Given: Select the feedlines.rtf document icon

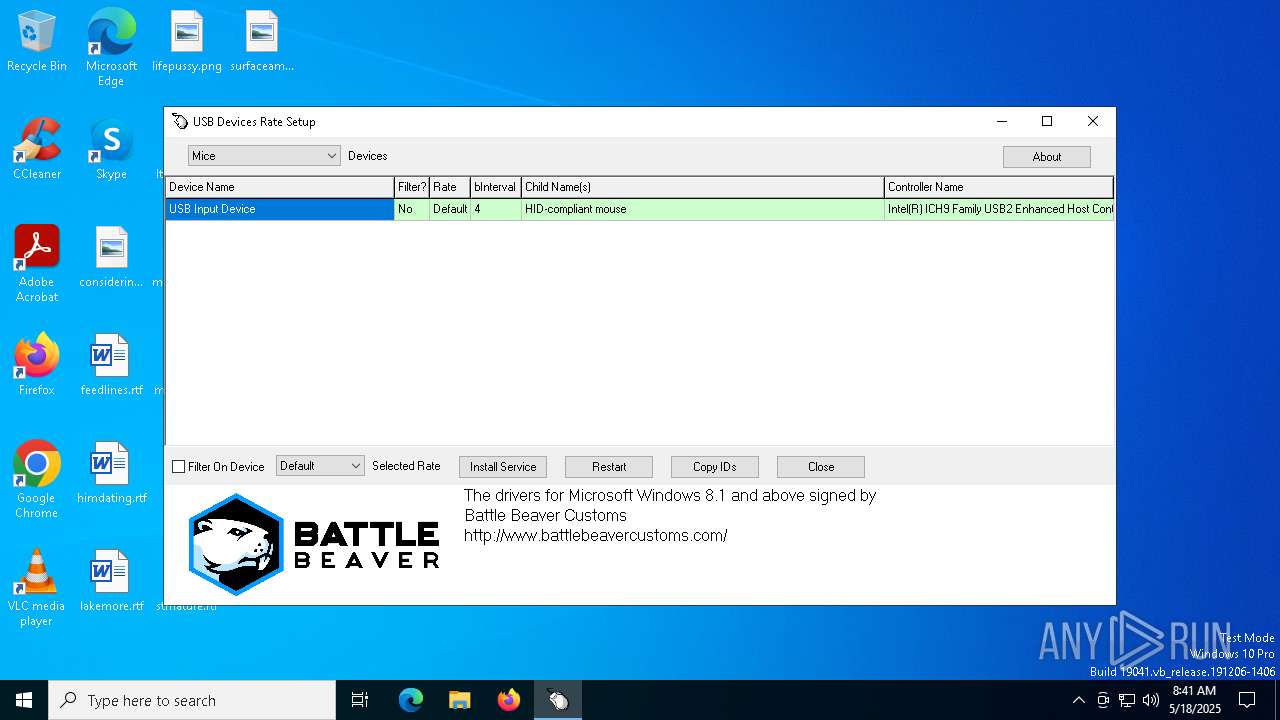Looking at the screenshot, I should pyautogui.click(x=111, y=365).
